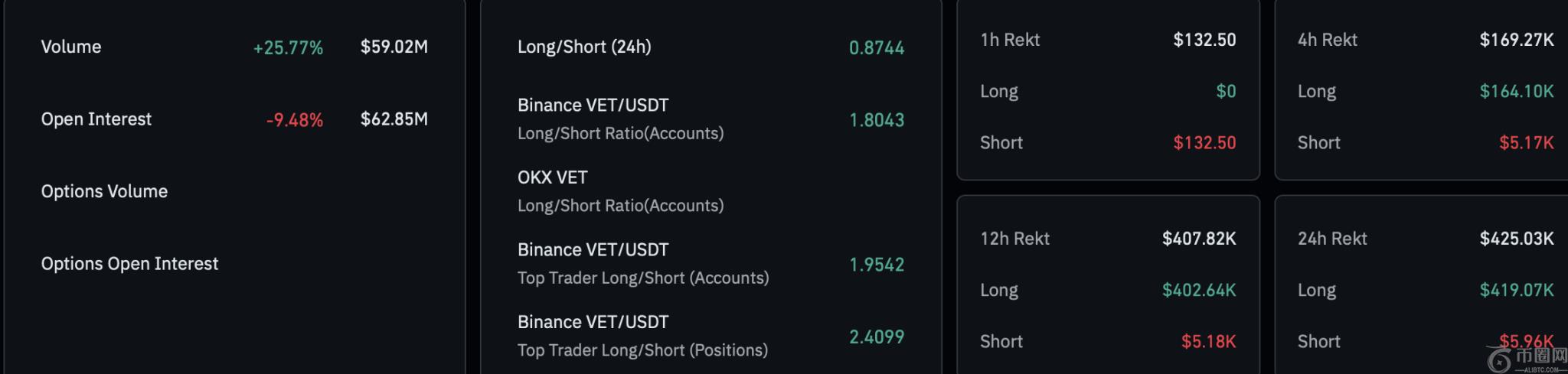Image resolution: width=1568 pixels, height=374 pixels.
Task: Open the OKX VET ratio entry
Action: point(620,191)
